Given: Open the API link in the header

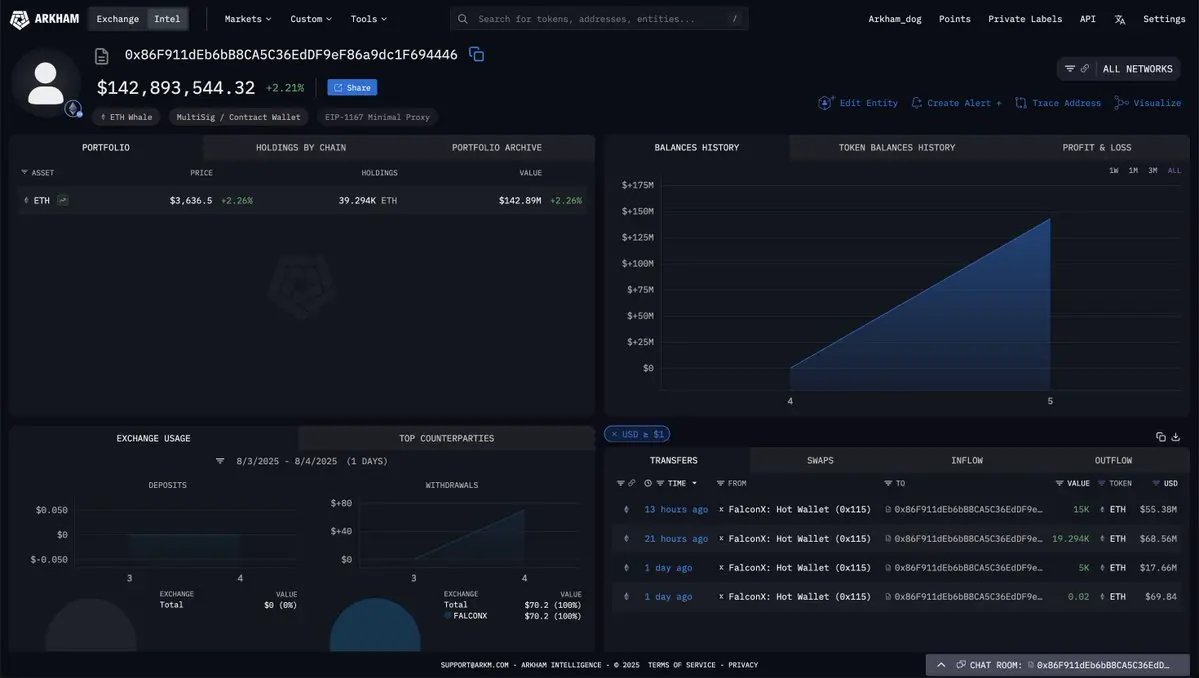Looking at the screenshot, I should pos(1087,19).
